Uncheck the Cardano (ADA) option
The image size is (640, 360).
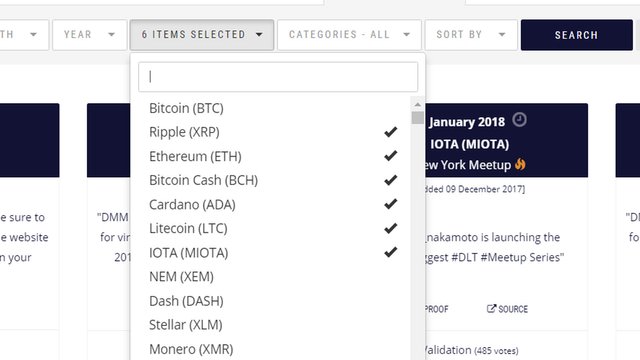point(273,204)
